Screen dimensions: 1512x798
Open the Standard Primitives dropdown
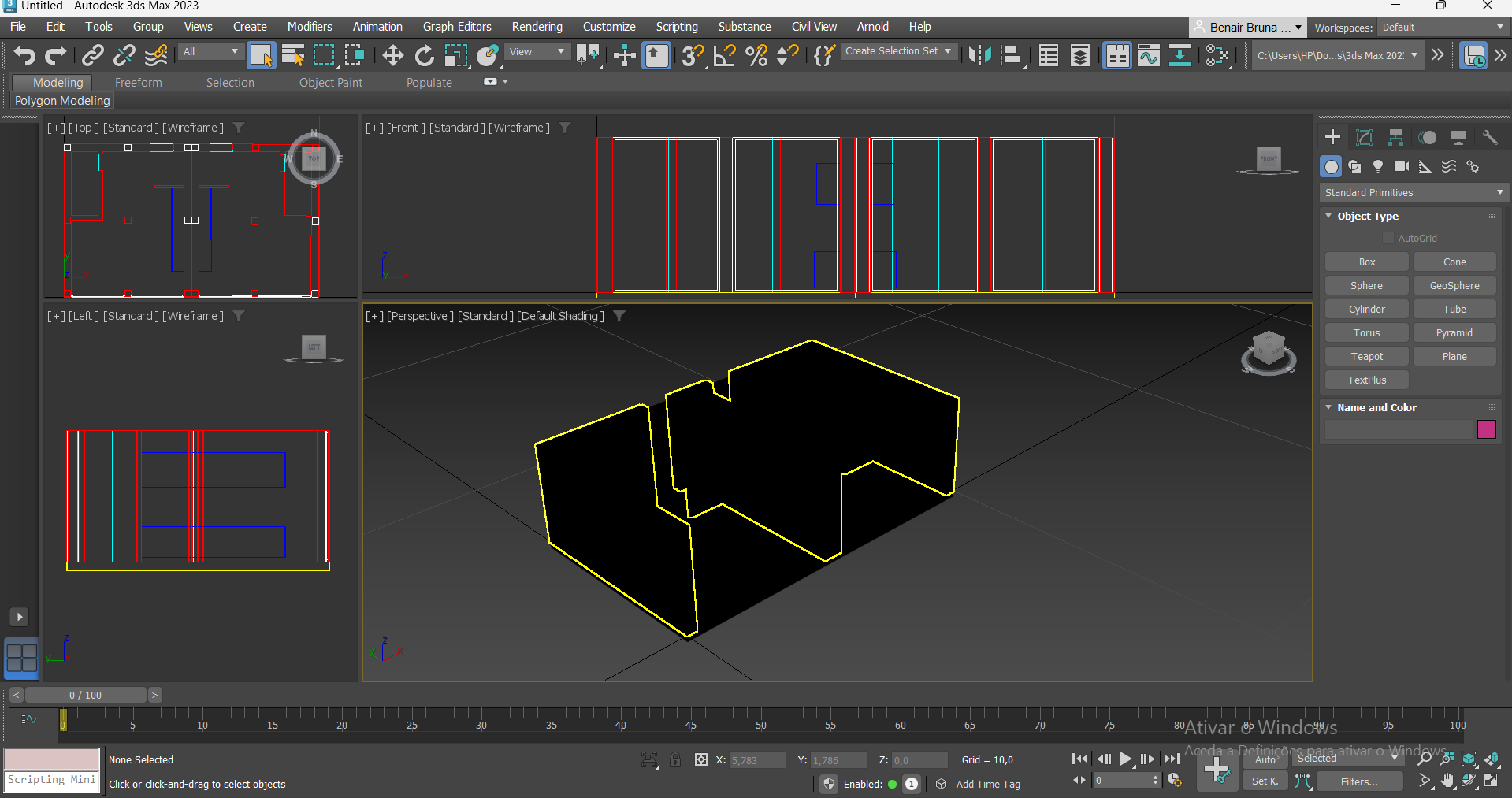click(1414, 192)
